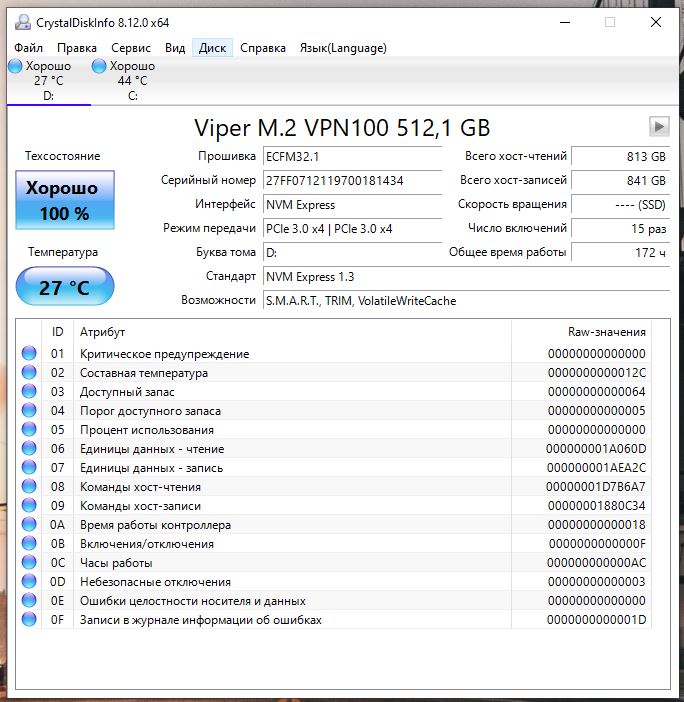Click the drive letter field D:
The image size is (684, 702).
[x=352, y=253]
